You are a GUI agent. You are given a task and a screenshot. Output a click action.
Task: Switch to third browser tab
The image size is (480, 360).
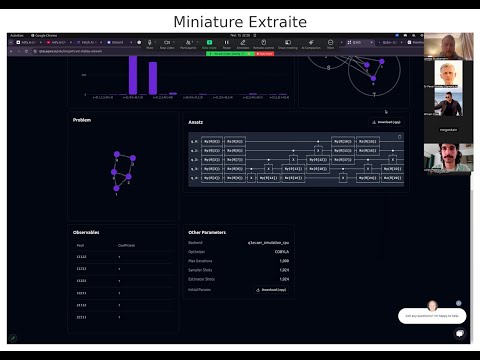89,42
